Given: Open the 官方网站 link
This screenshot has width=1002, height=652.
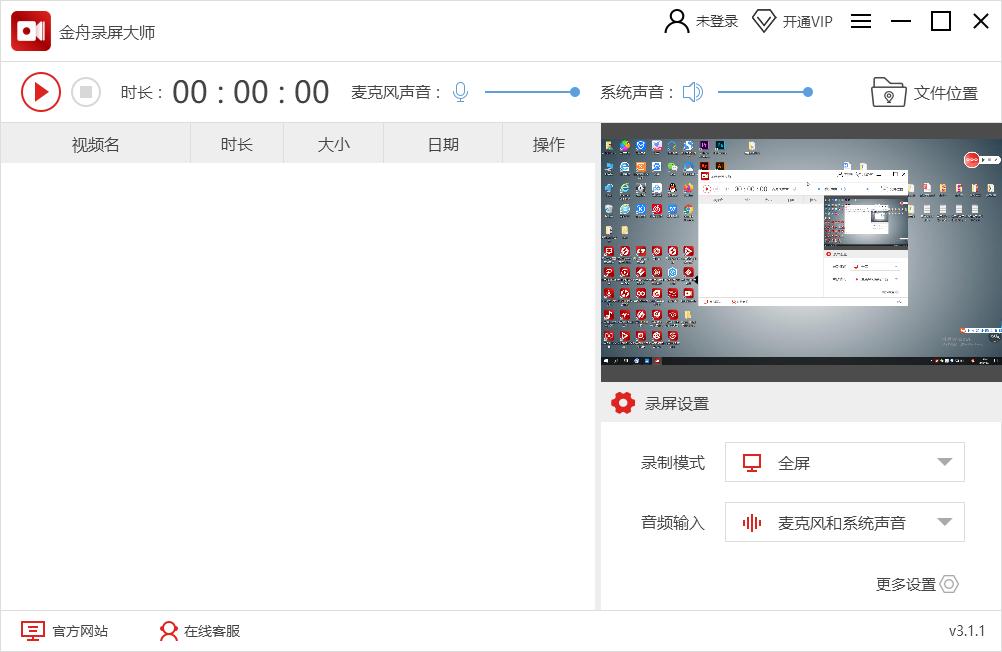Looking at the screenshot, I should [x=65, y=631].
